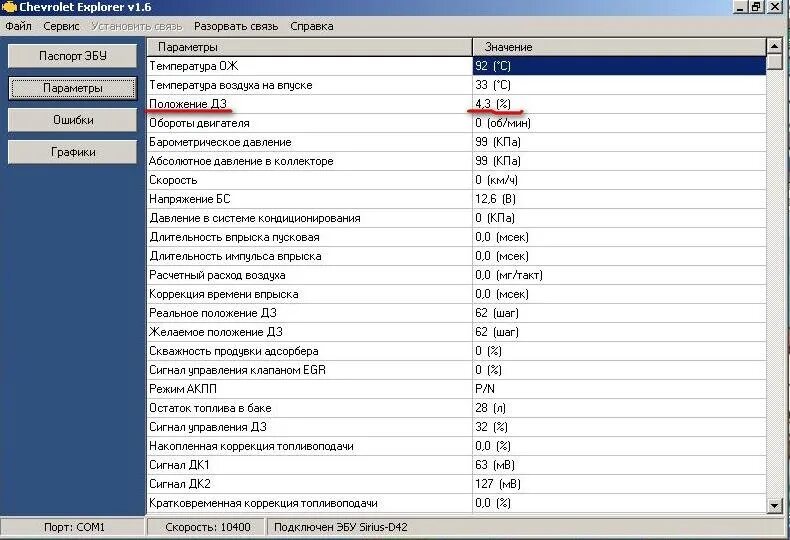Select the Скорость parameter row
The height and width of the screenshot is (540, 790).
tap(456, 180)
